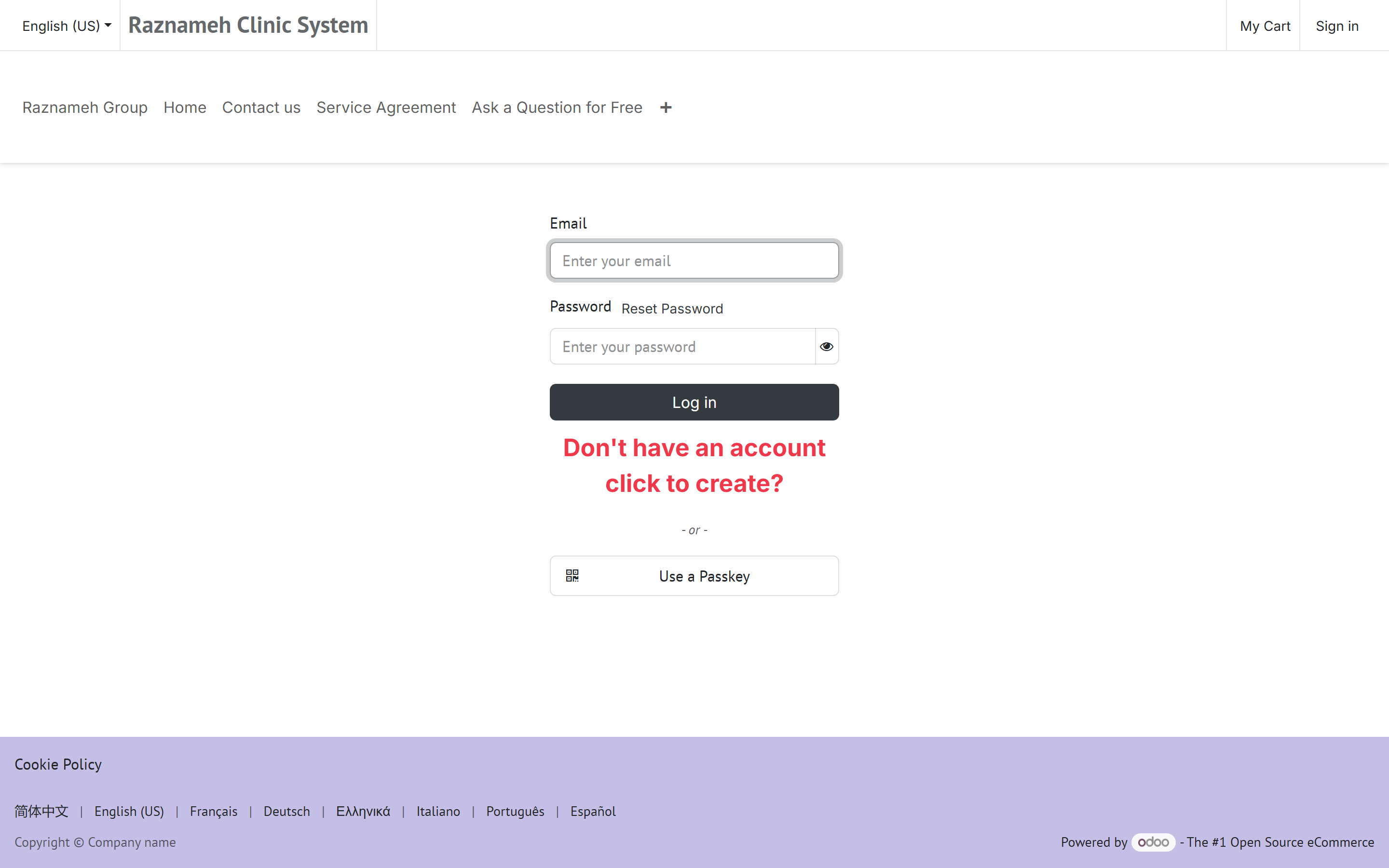
Task: Click Copyright © Company name text
Action: (95, 842)
